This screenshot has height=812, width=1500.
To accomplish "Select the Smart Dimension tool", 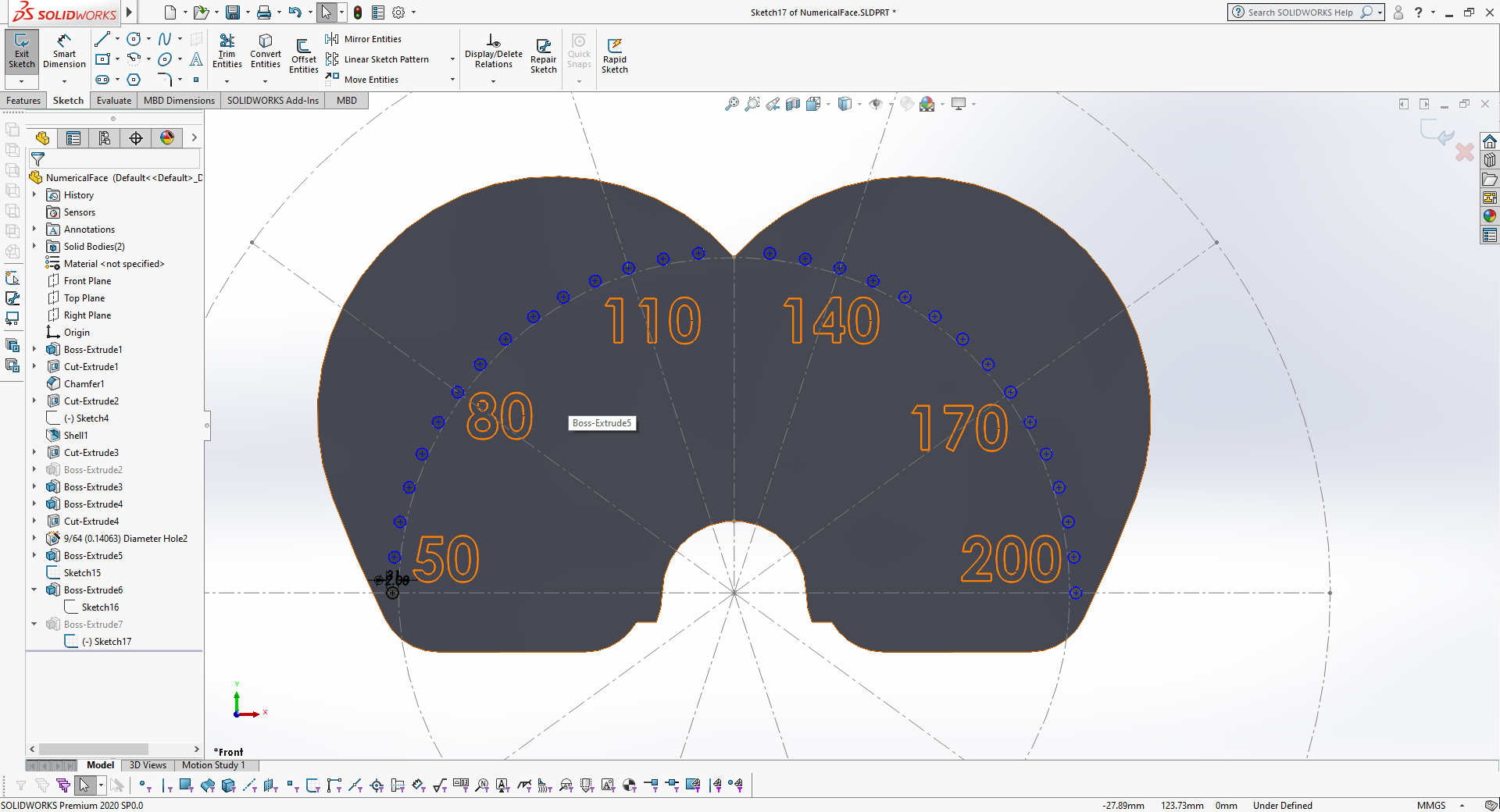I will [x=64, y=52].
